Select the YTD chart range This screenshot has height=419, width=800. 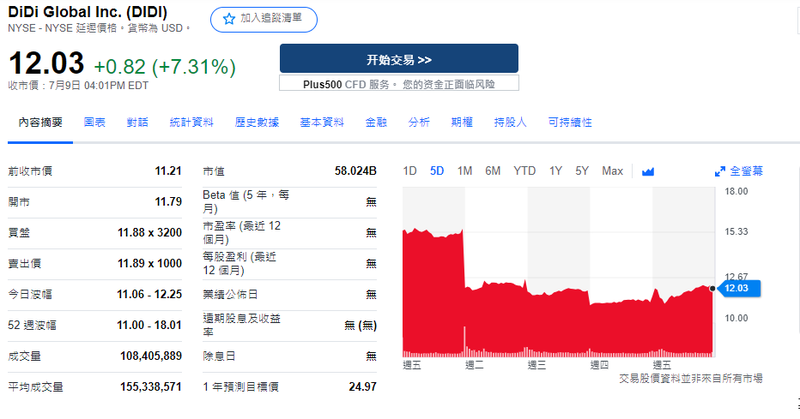[x=524, y=171]
